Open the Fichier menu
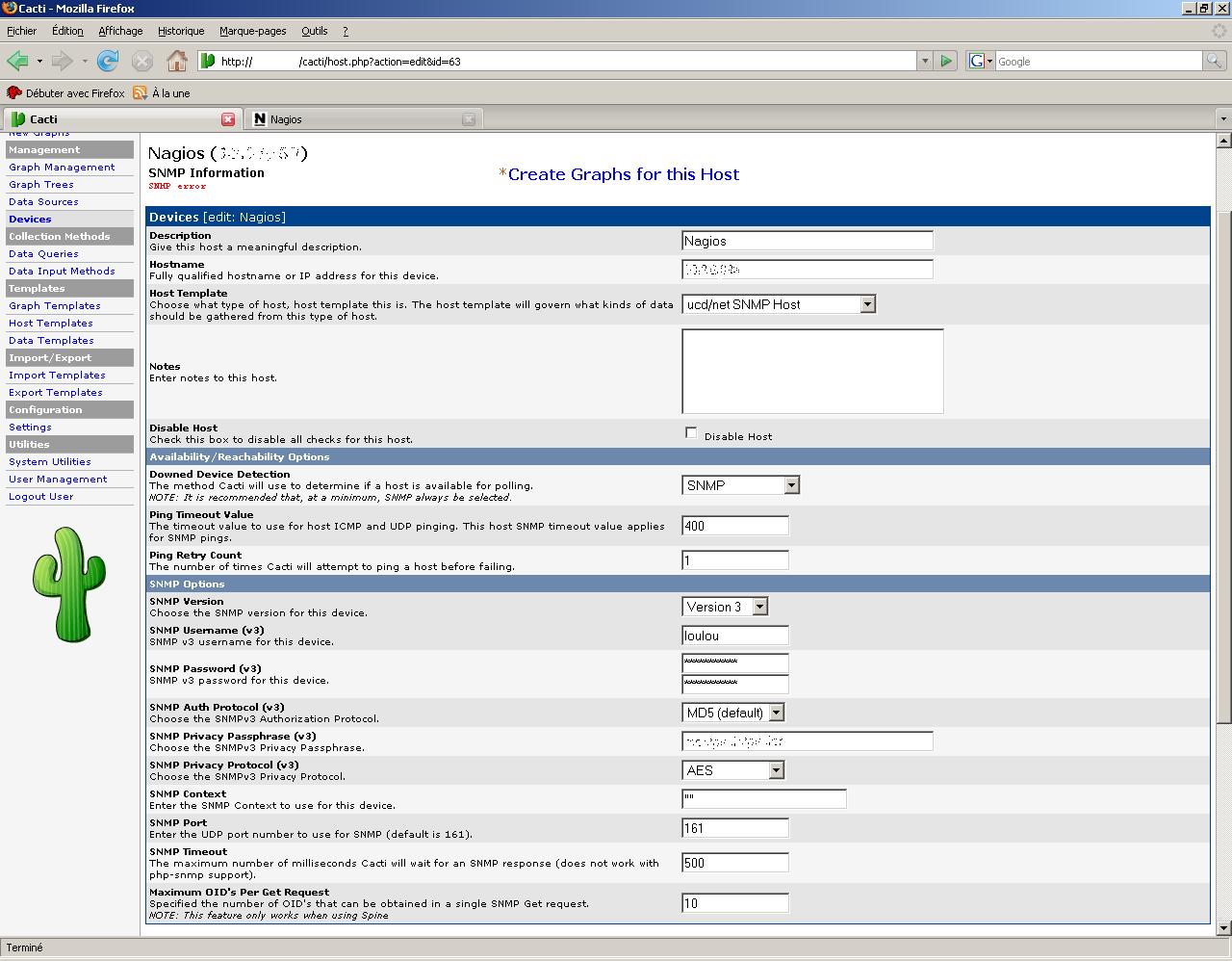 [x=21, y=31]
